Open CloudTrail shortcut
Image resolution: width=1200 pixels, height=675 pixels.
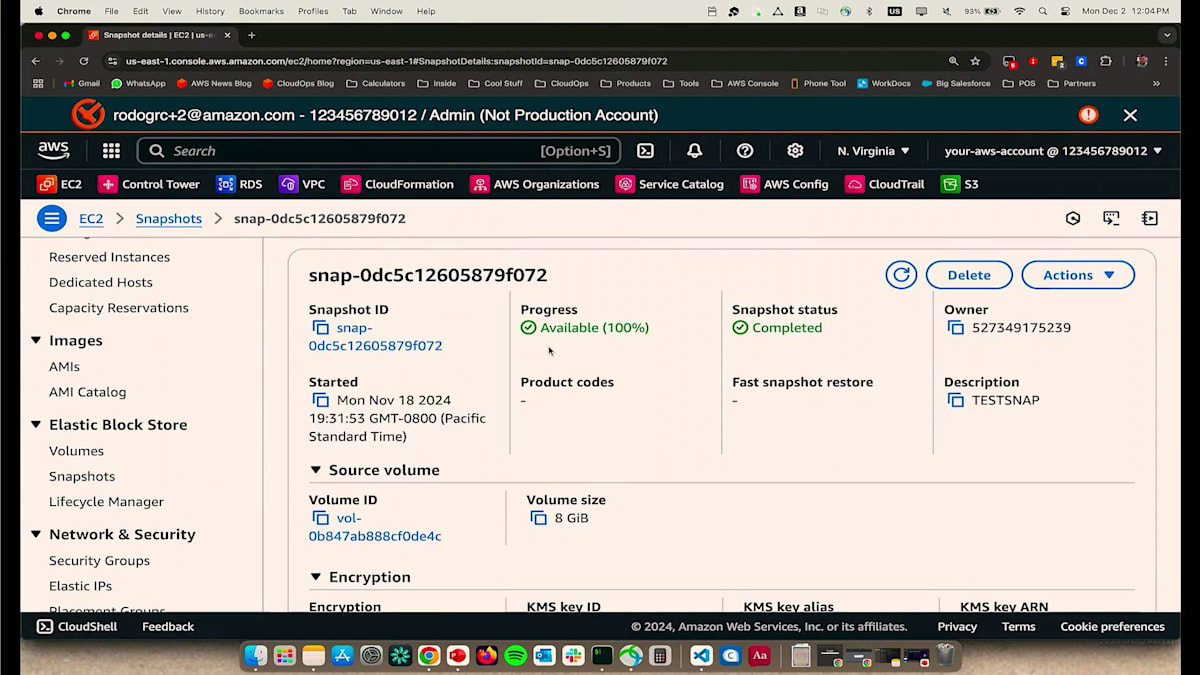tap(885, 184)
